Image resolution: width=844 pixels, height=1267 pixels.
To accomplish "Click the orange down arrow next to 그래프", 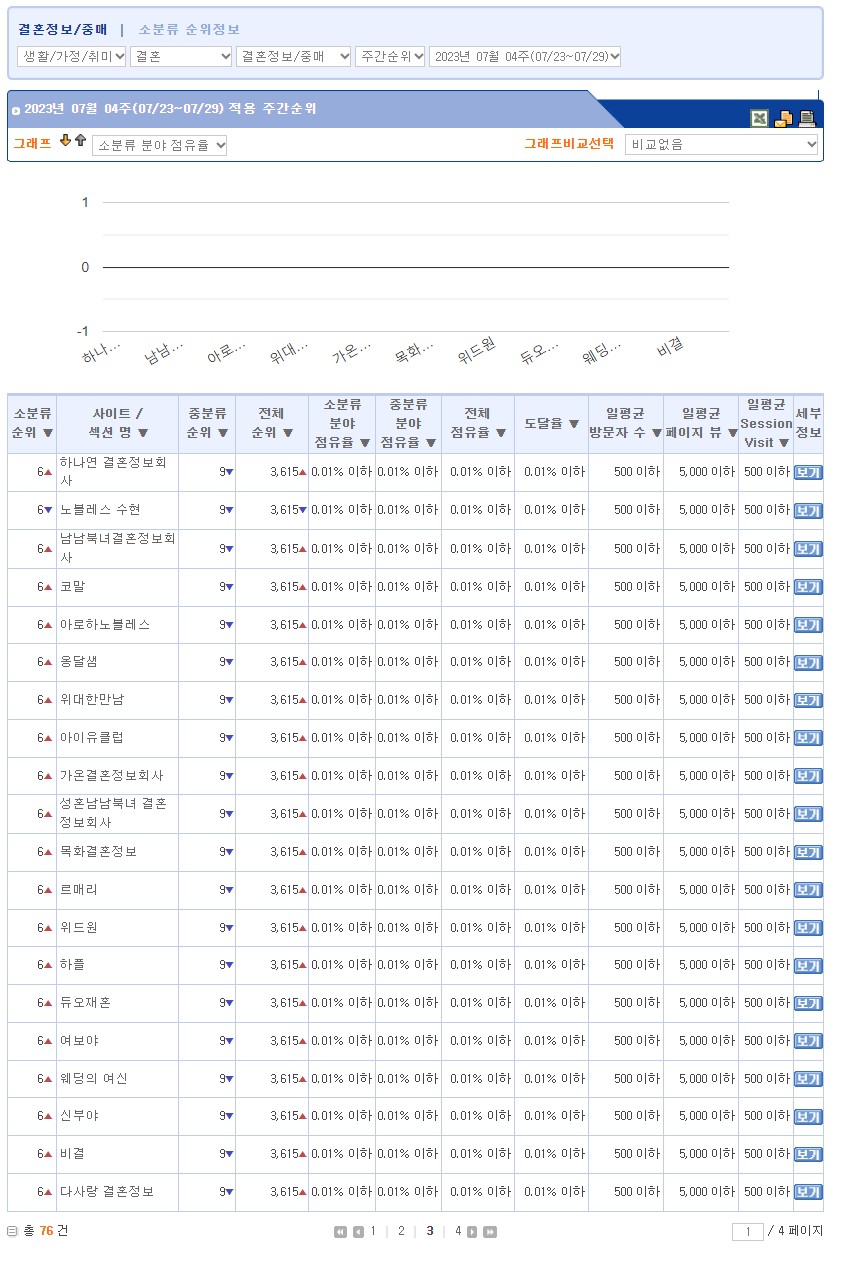I will pyautogui.click(x=66, y=141).
